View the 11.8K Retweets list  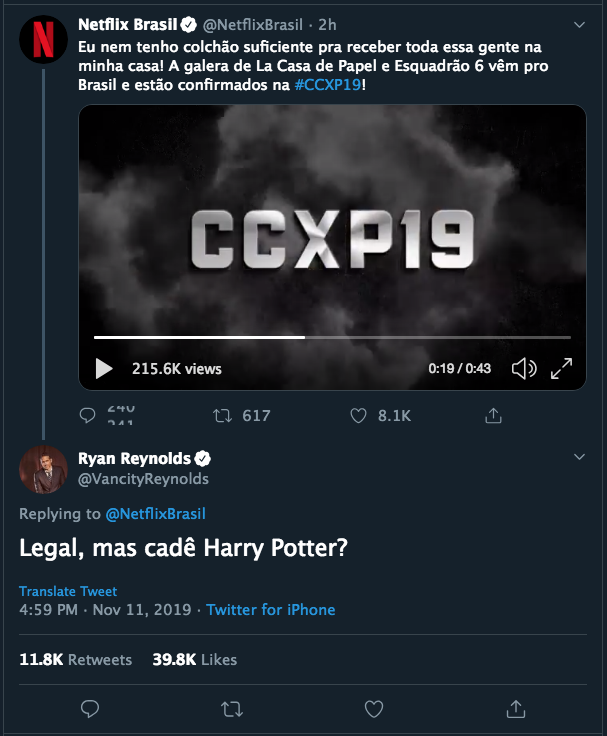click(x=76, y=660)
